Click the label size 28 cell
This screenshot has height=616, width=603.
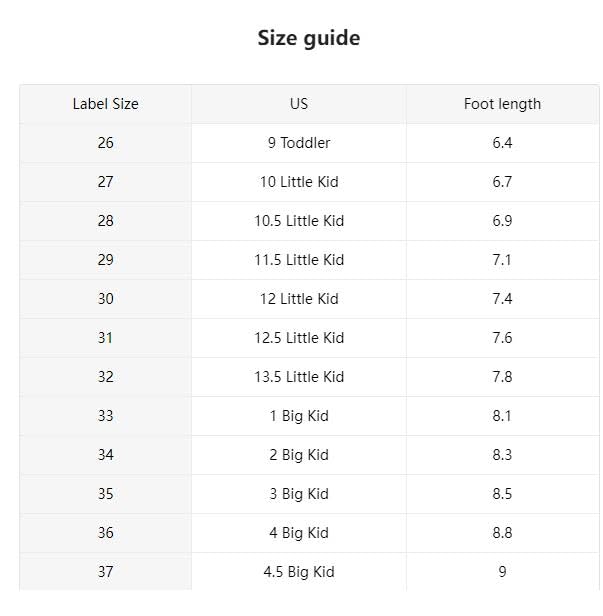point(105,221)
